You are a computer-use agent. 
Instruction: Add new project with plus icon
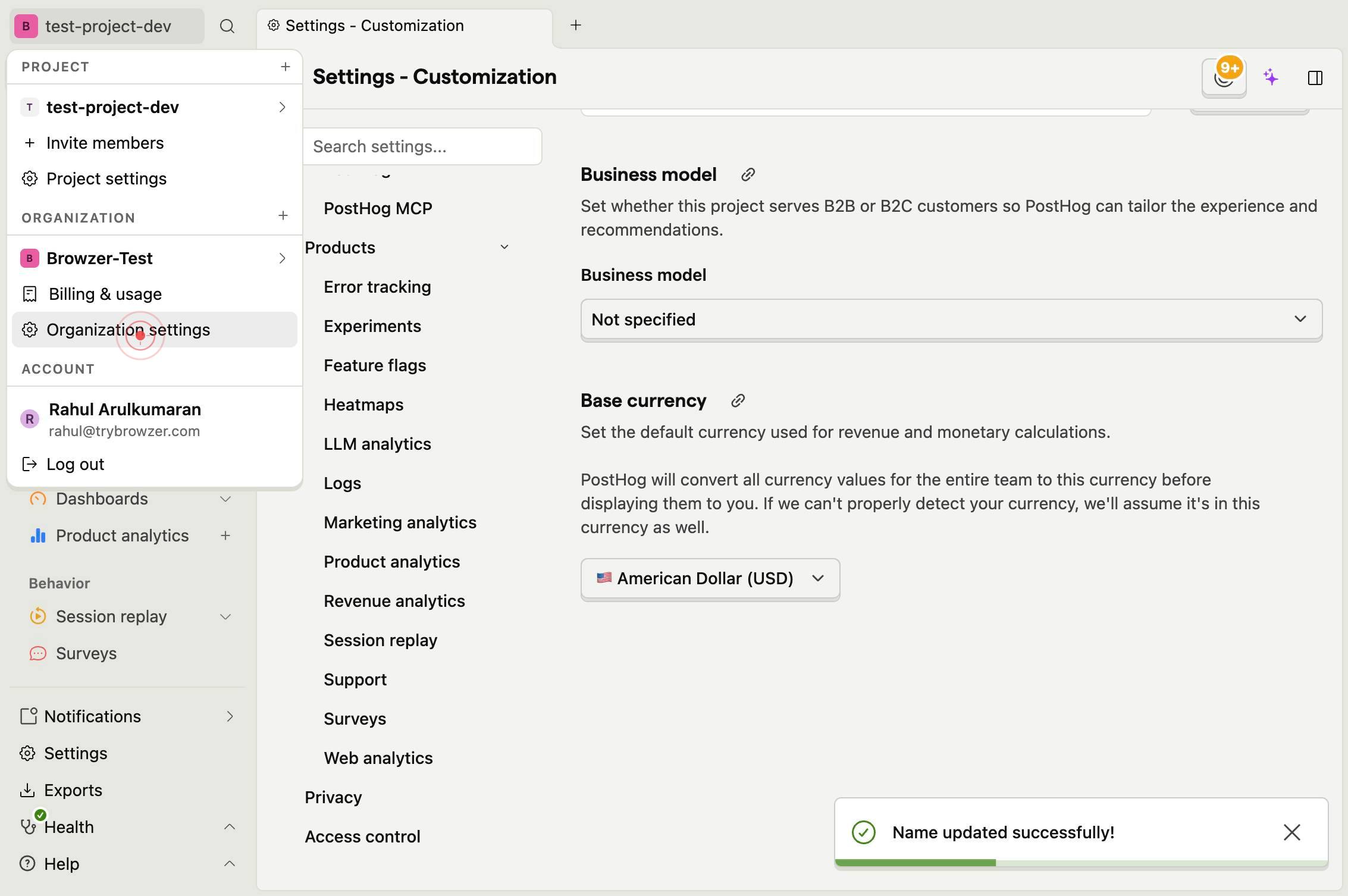285,67
